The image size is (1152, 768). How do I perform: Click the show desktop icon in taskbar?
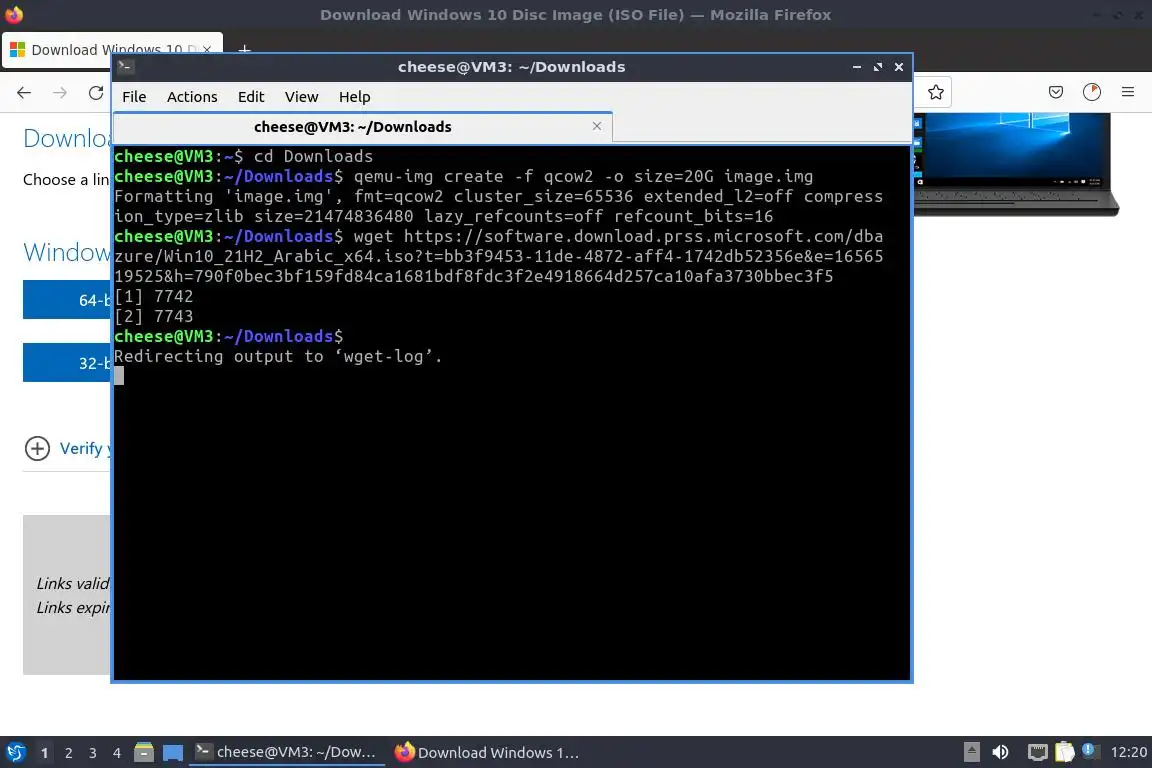tap(173, 753)
